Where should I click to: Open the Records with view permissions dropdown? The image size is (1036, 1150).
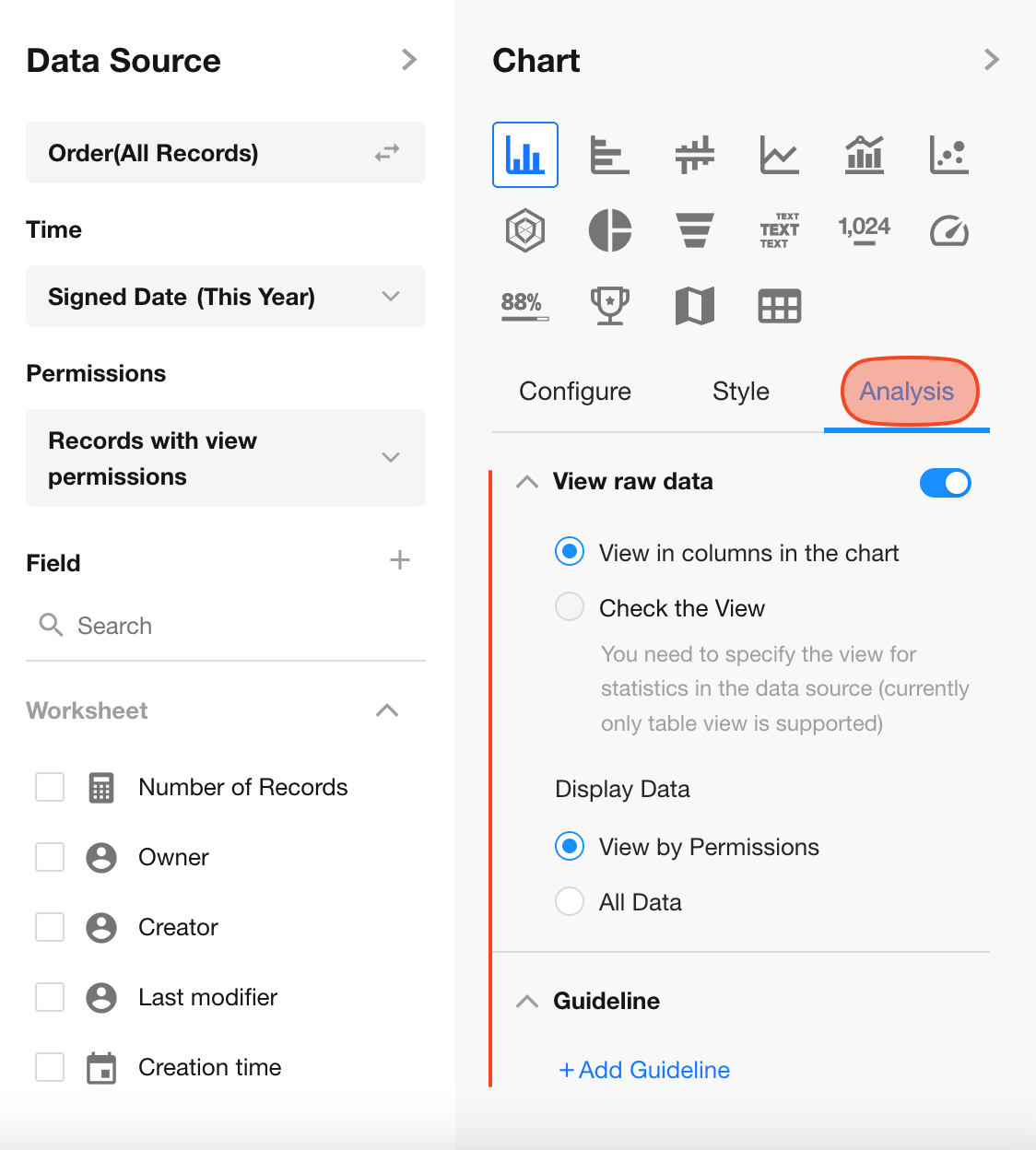pos(225,458)
